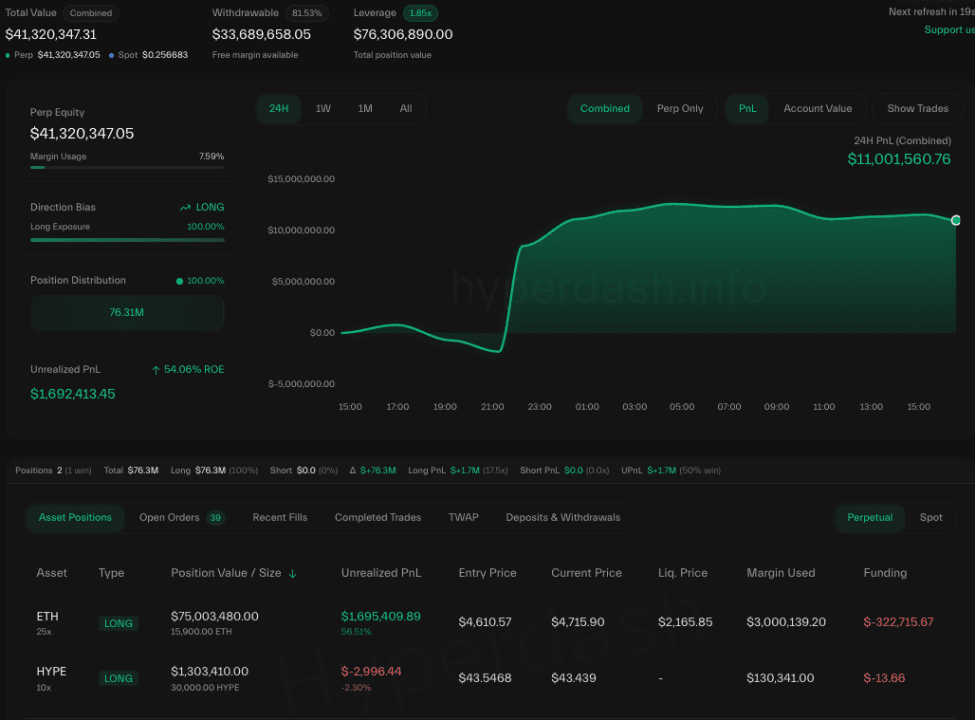975x720 pixels.
Task: Click the LONG trend arrow icon in Direction Bias
Action: (185, 207)
